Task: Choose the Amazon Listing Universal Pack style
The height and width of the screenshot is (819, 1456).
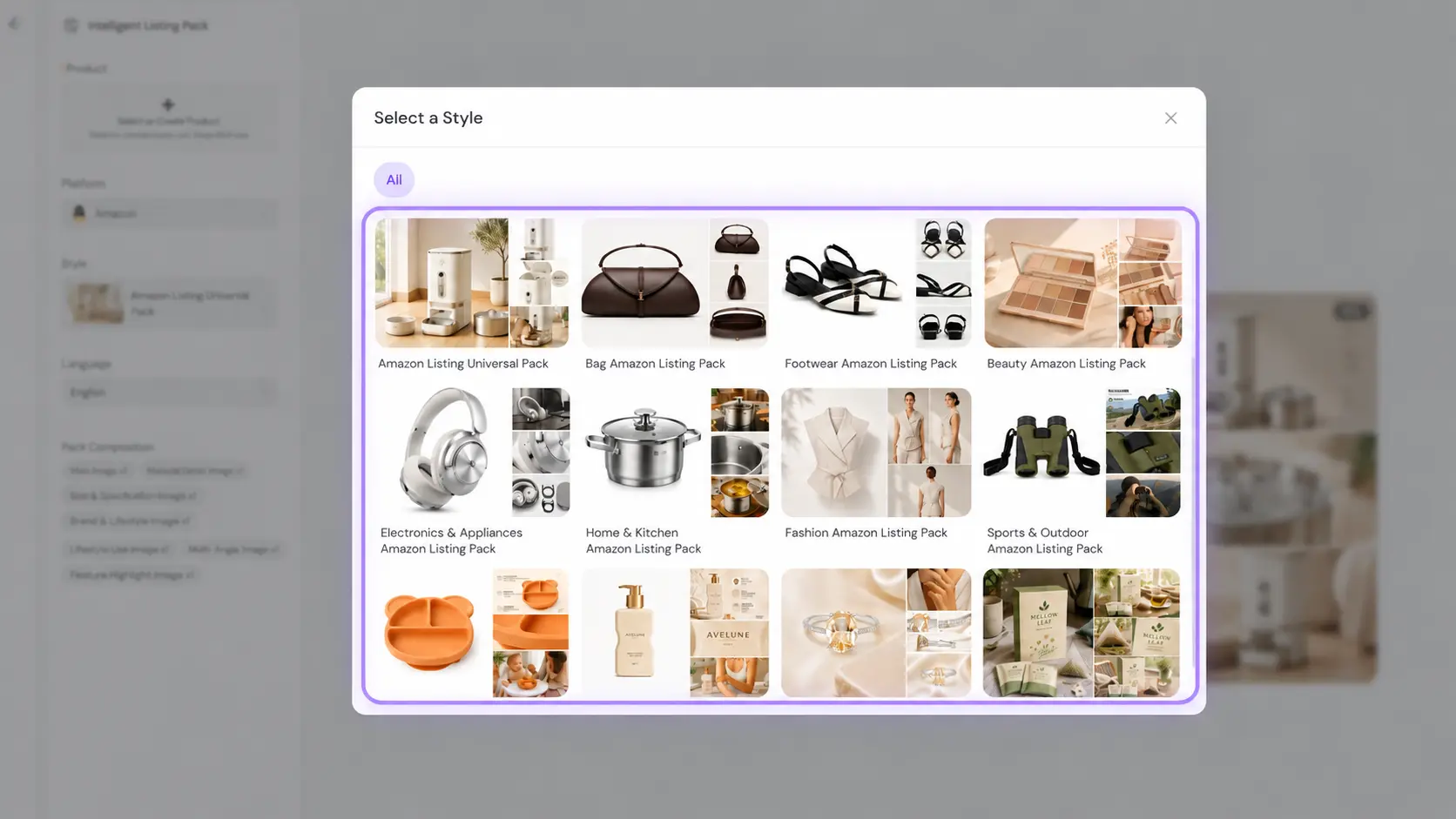Action: click(x=472, y=295)
